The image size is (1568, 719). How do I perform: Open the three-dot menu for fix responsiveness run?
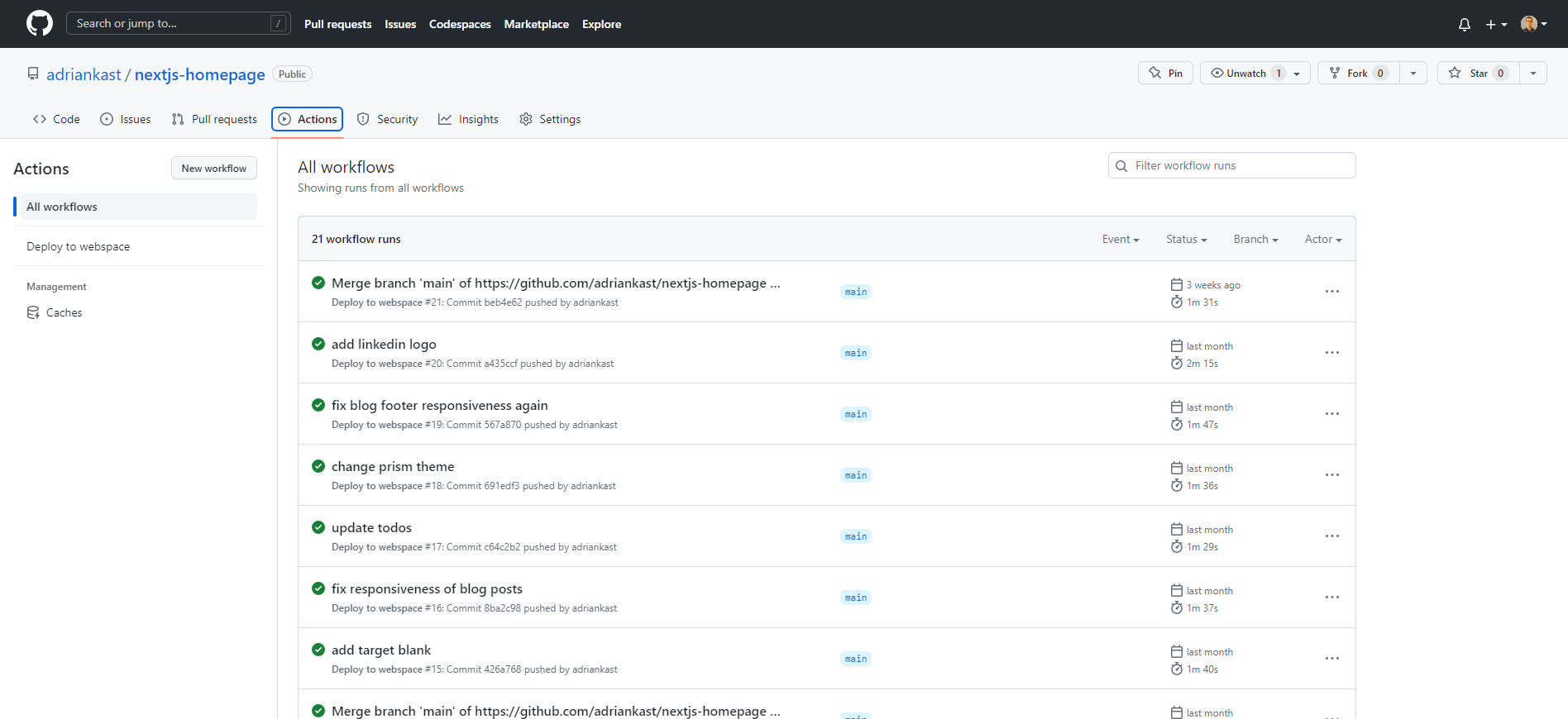pos(1332,598)
